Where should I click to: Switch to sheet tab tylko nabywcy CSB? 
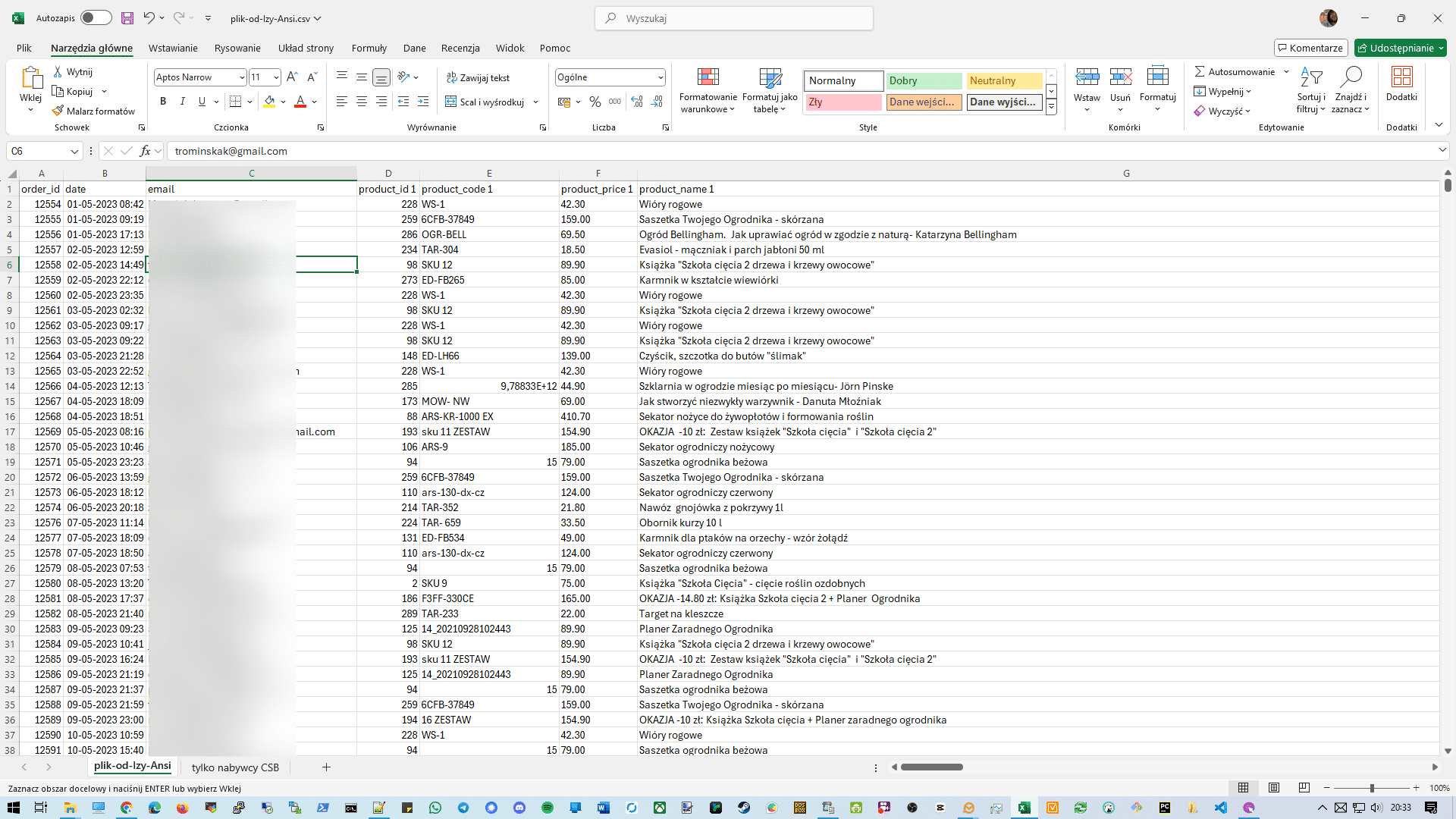pyautogui.click(x=235, y=767)
